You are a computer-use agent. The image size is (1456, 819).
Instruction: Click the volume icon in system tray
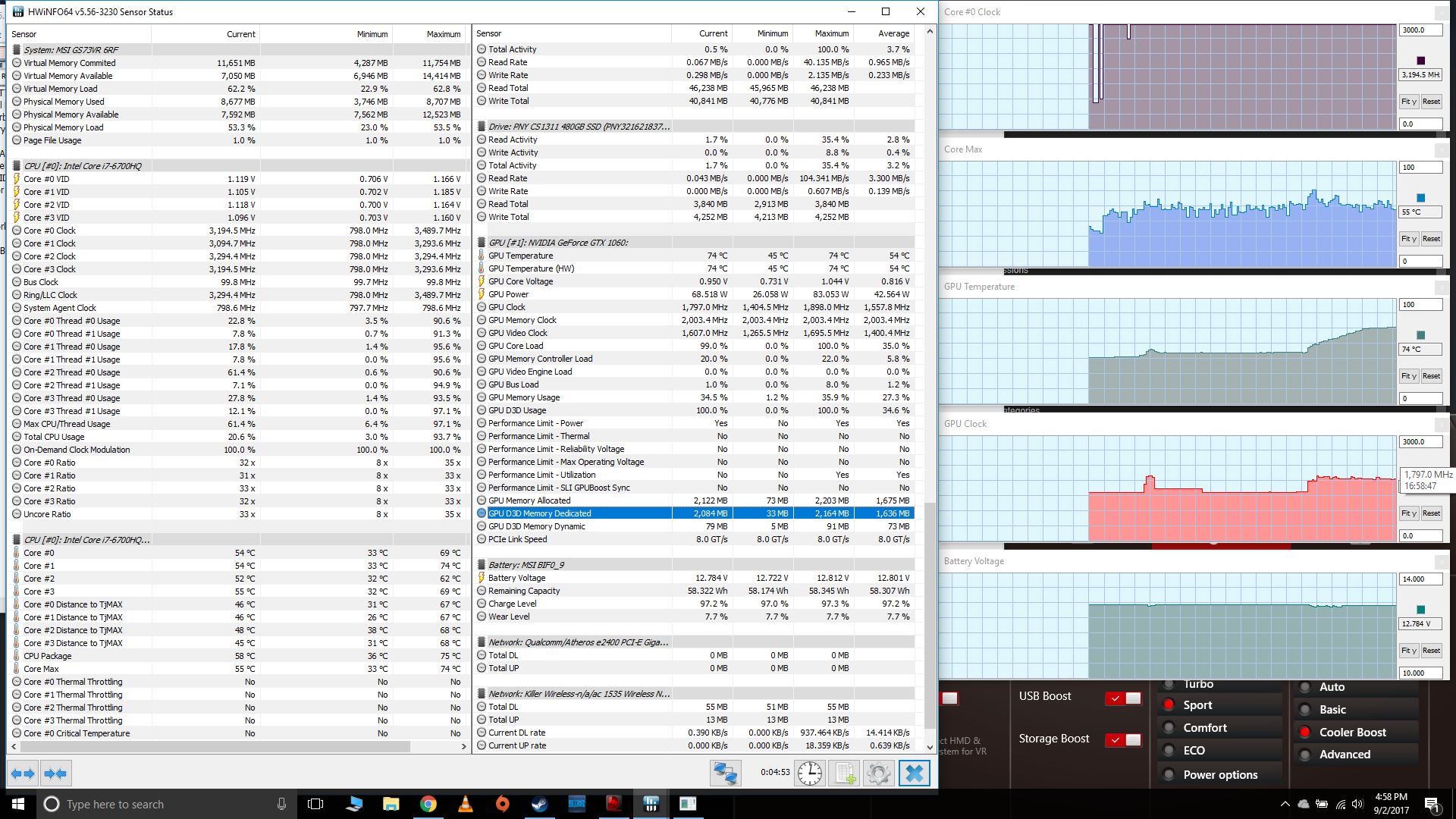(x=1357, y=804)
